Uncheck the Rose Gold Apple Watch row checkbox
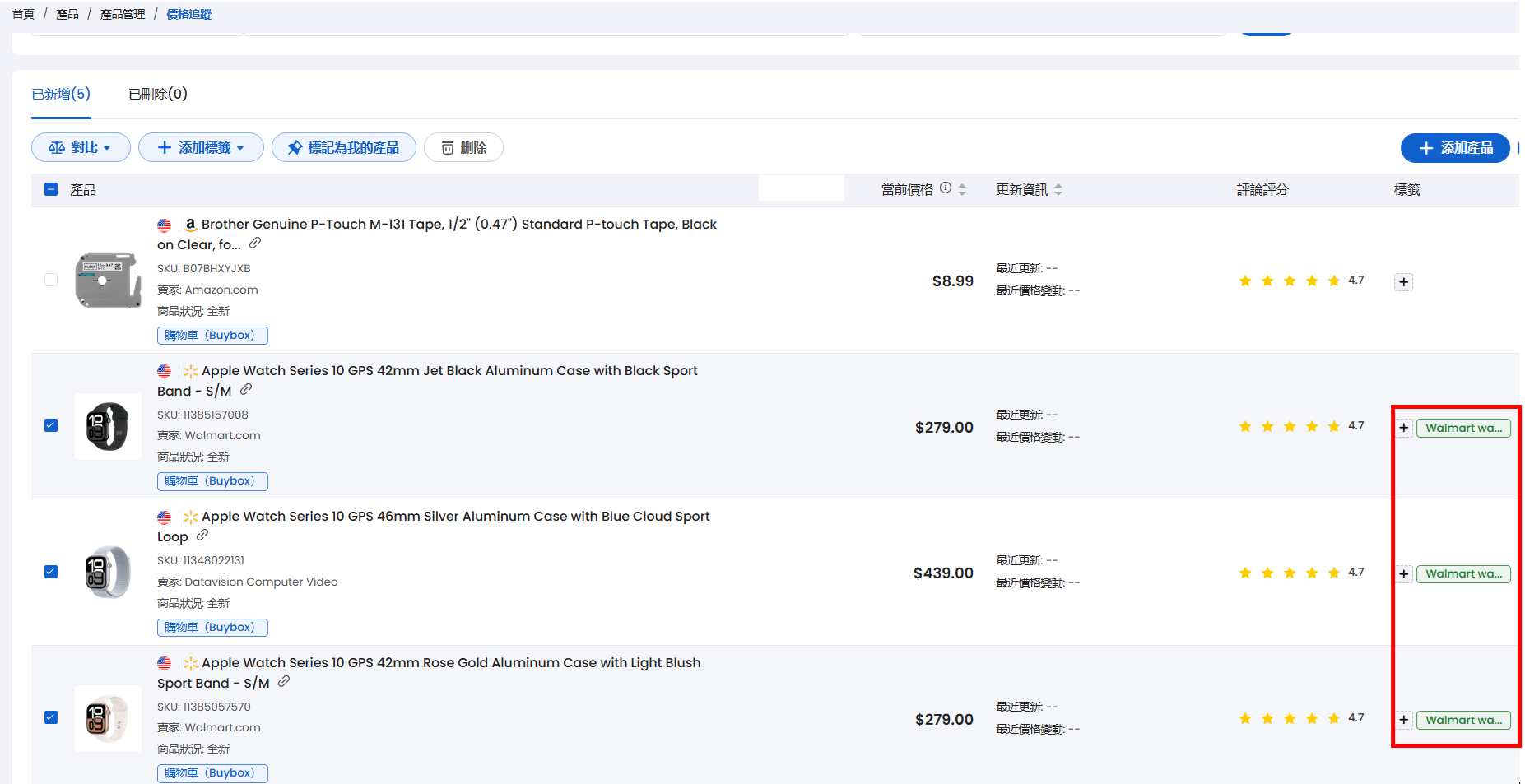 click(51, 717)
